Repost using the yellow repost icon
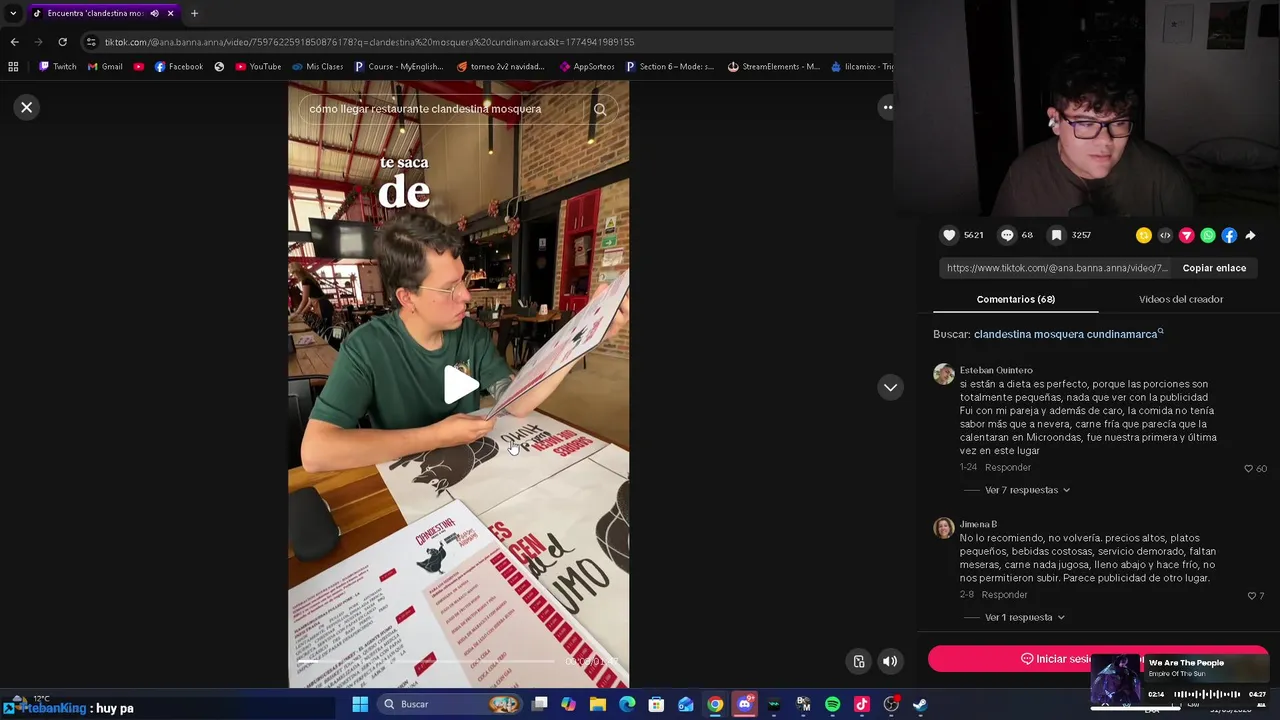The height and width of the screenshot is (720, 1280). (1144, 235)
